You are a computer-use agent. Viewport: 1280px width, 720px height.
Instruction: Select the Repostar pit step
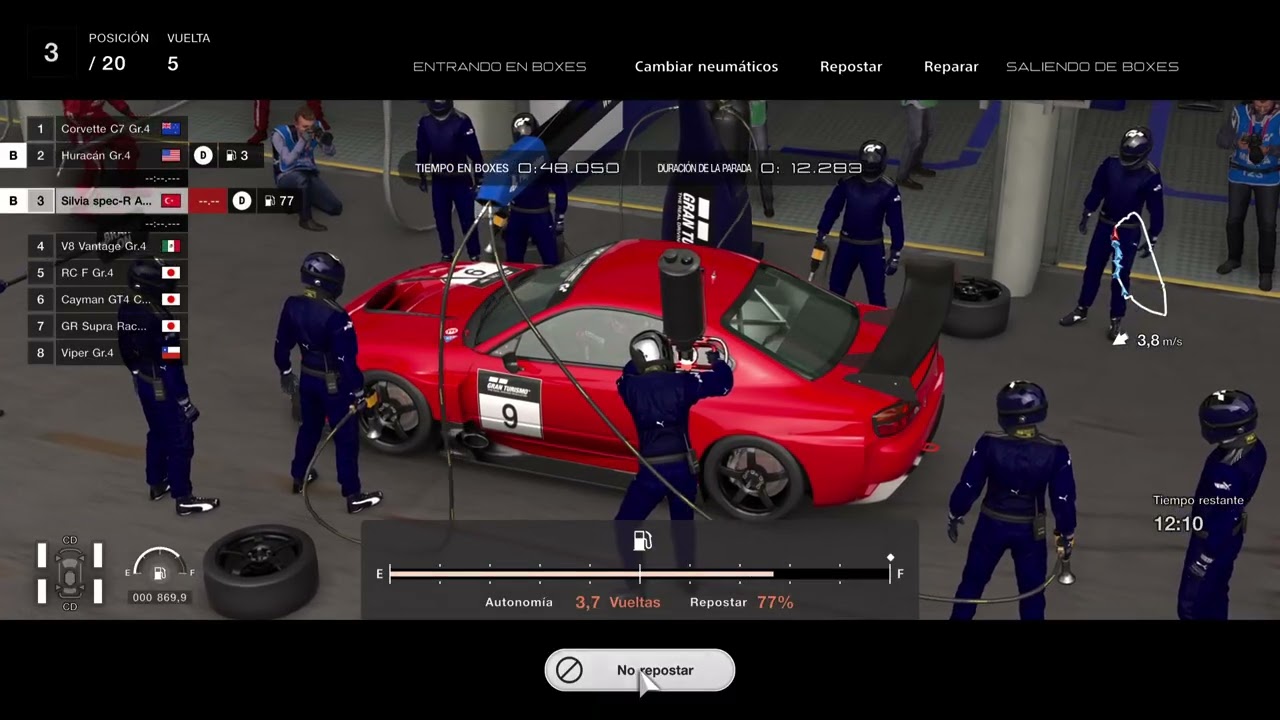pos(851,67)
